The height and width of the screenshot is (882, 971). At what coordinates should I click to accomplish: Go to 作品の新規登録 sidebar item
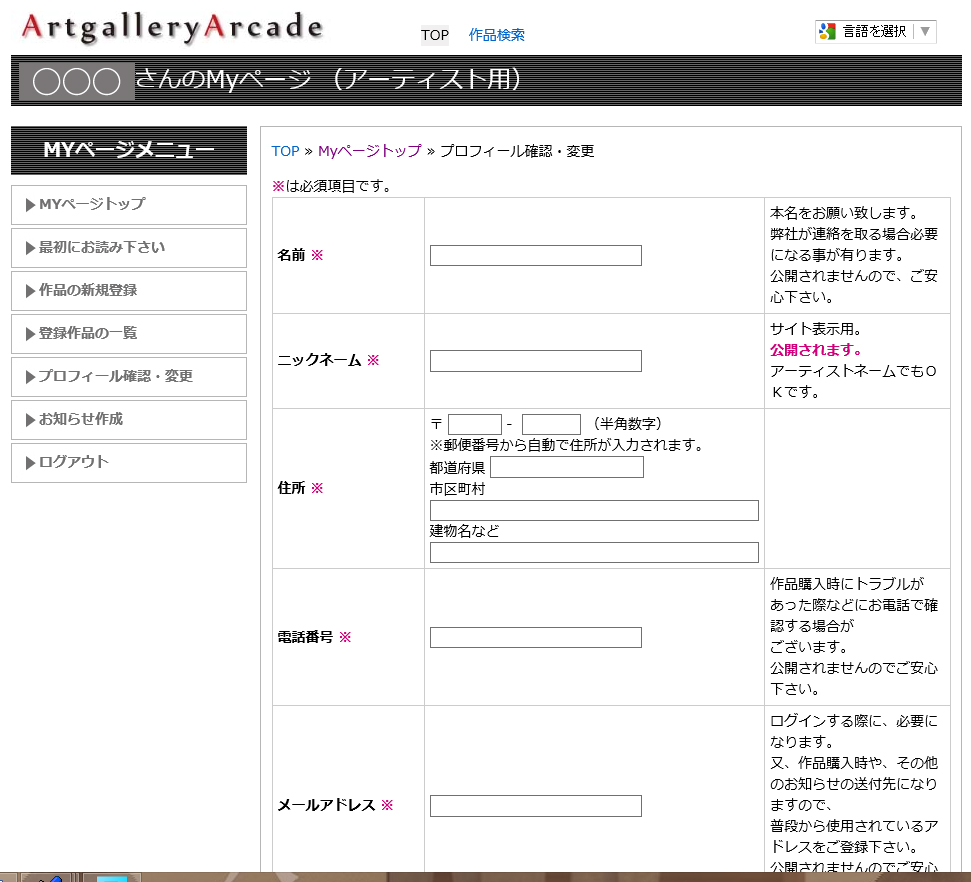click(x=129, y=290)
